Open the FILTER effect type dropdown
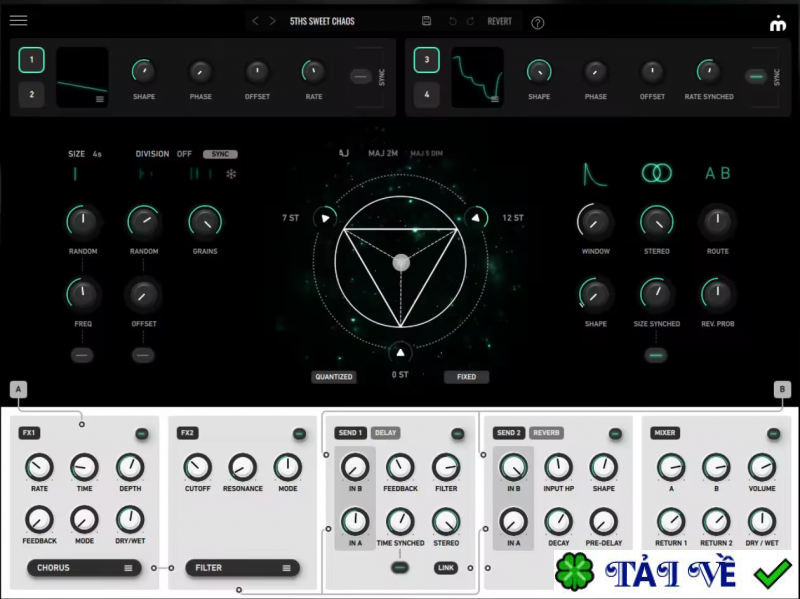 (x=242, y=568)
